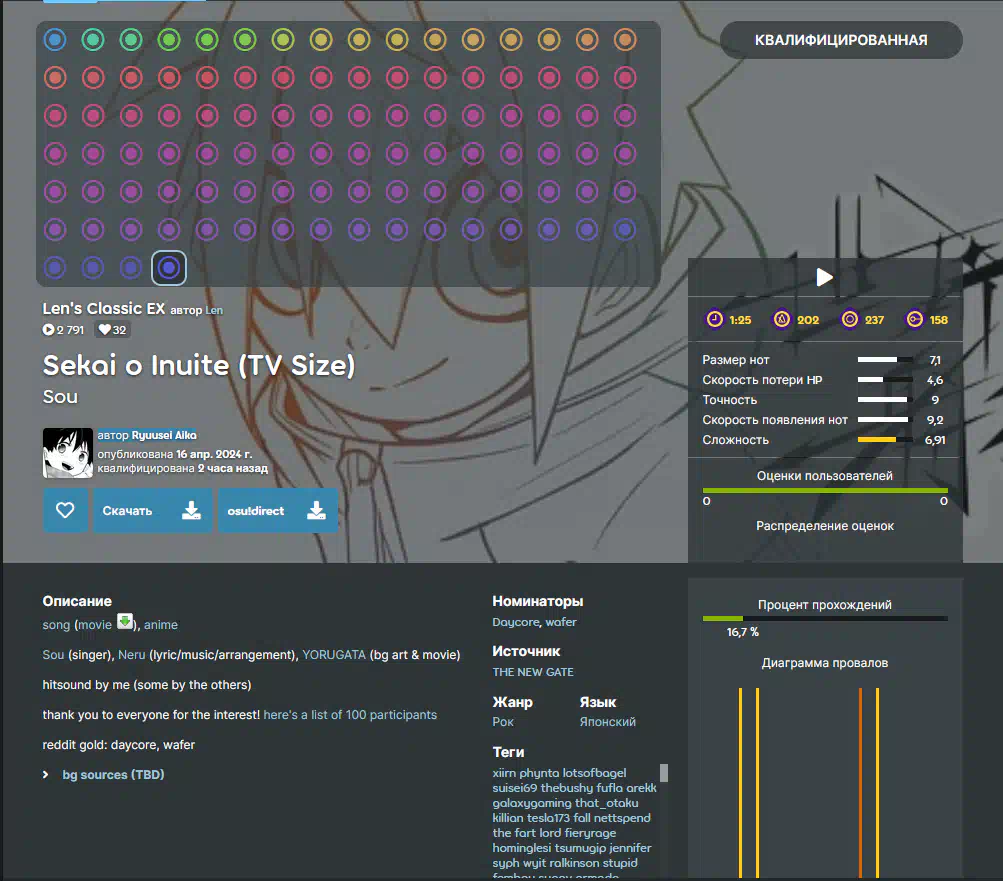This screenshot has width=1003, height=881.
Task: Click the tsumugip tag
Action: coord(580,848)
